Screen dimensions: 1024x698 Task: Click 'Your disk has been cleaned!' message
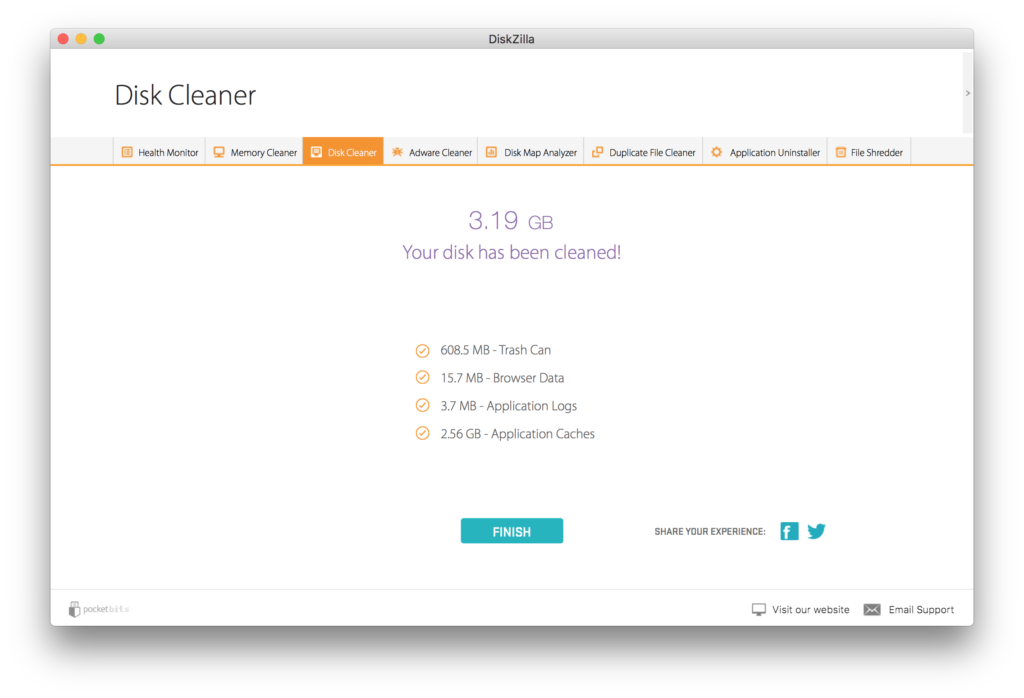pyautogui.click(x=511, y=252)
